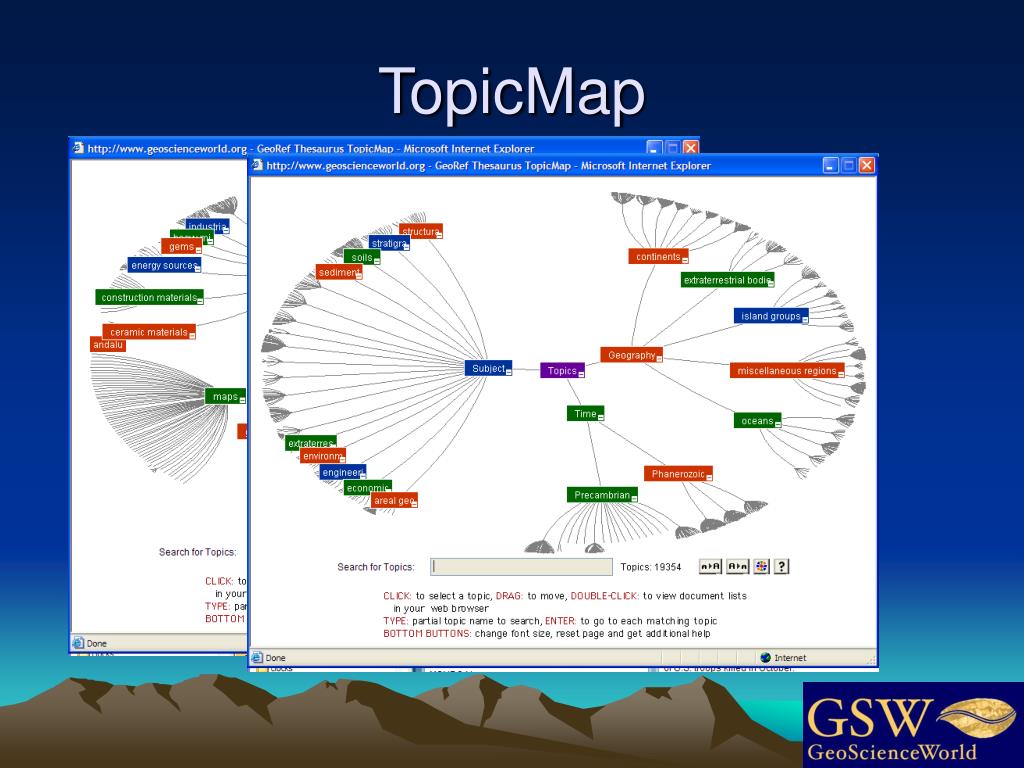Click the Internet zone globe icon in status bar
The height and width of the screenshot is (768, 1024).
[765, 658]
